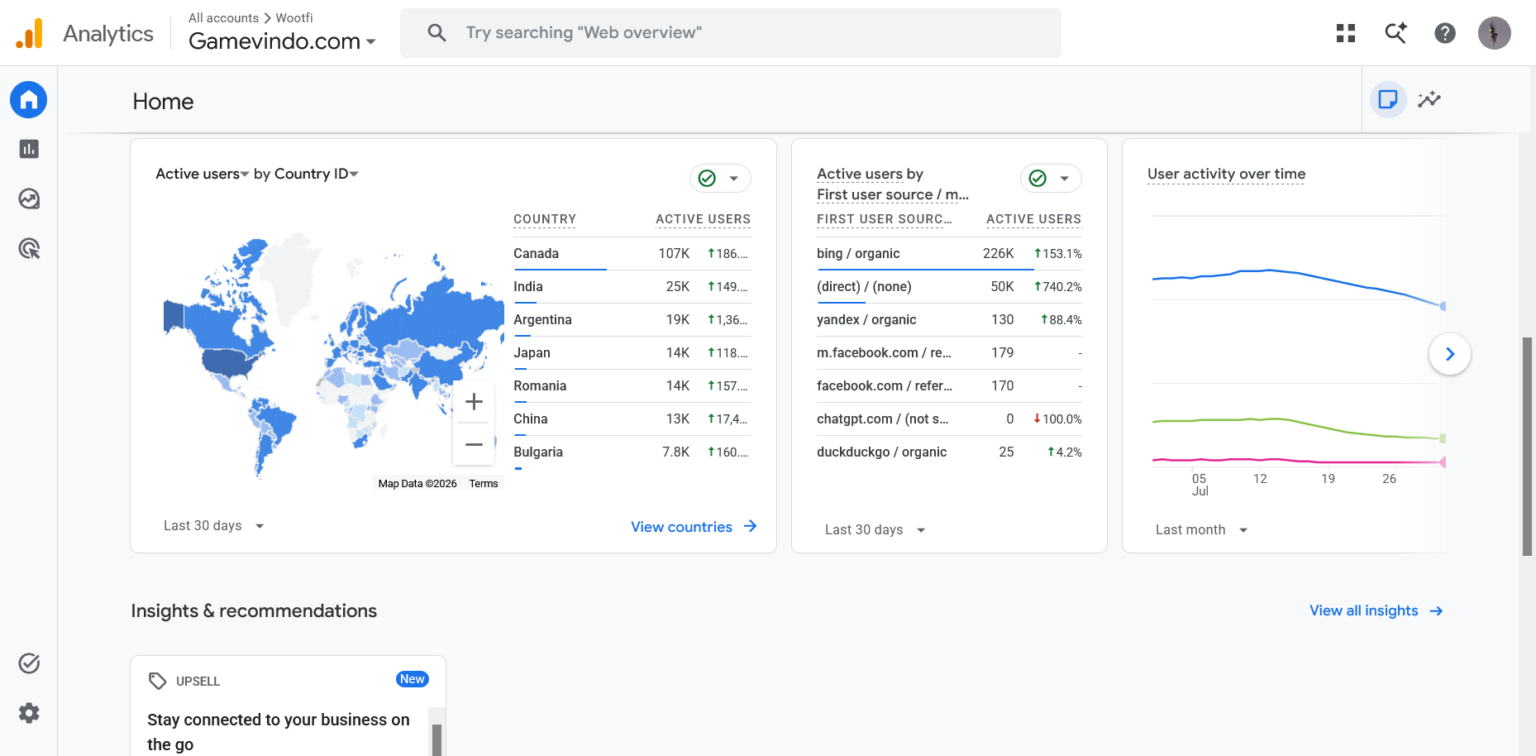The height and width of the screenshot is (756, 1536).
Task: Click the page vertical scrollbar
Action: coord(1527,445)
